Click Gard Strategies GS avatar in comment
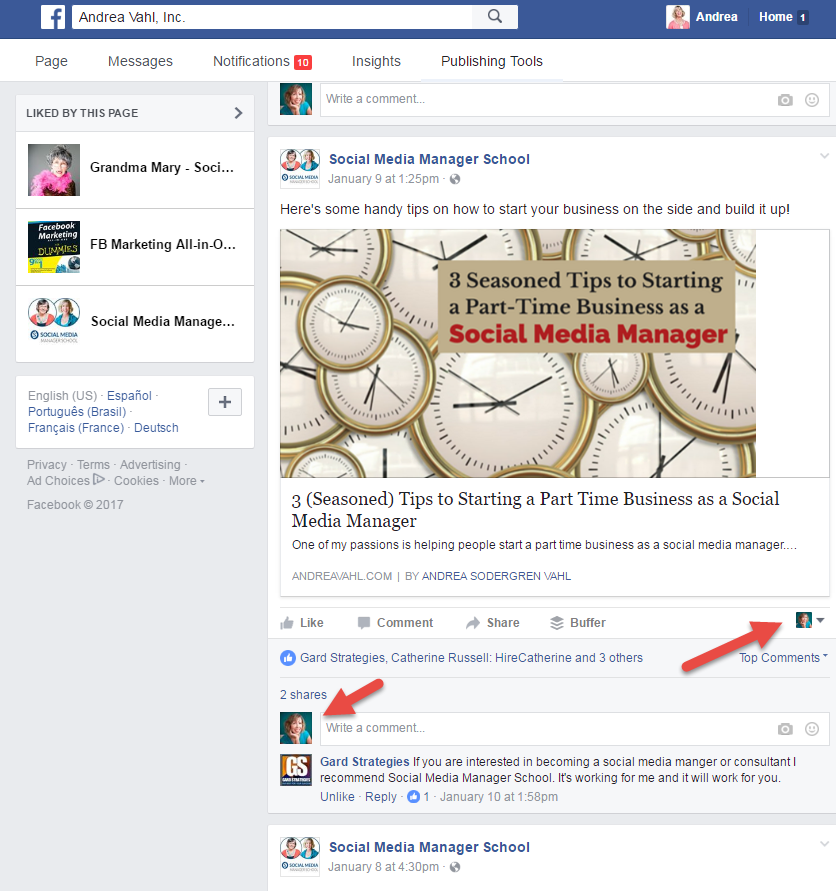 click(296, 770)
